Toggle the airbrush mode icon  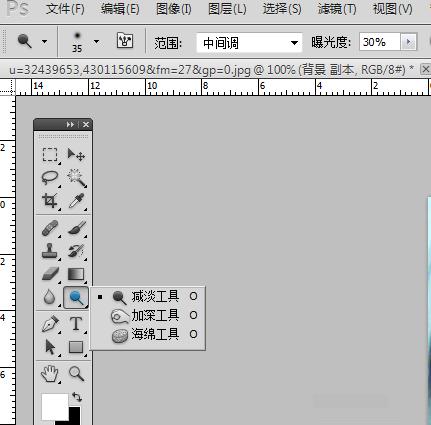(x=125, y=41)
